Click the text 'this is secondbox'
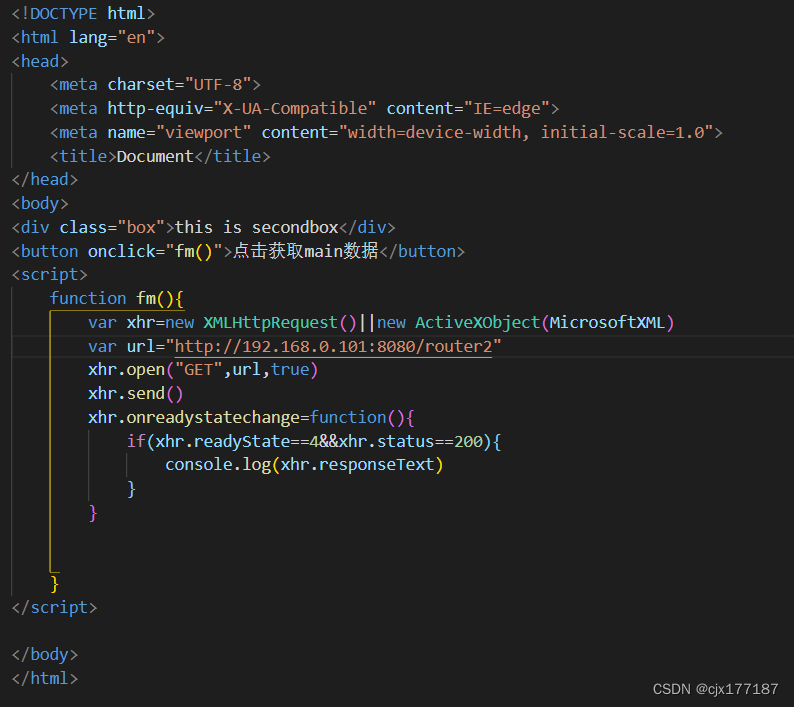Screen dimensions: 794x707 click(256, 227)
